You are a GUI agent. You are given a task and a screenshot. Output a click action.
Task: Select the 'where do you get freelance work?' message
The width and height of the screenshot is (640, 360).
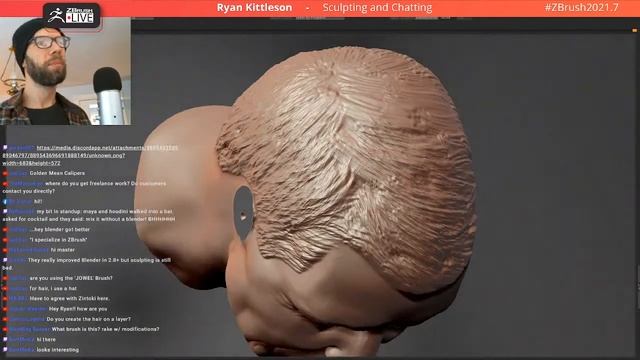tap(84, 187)
